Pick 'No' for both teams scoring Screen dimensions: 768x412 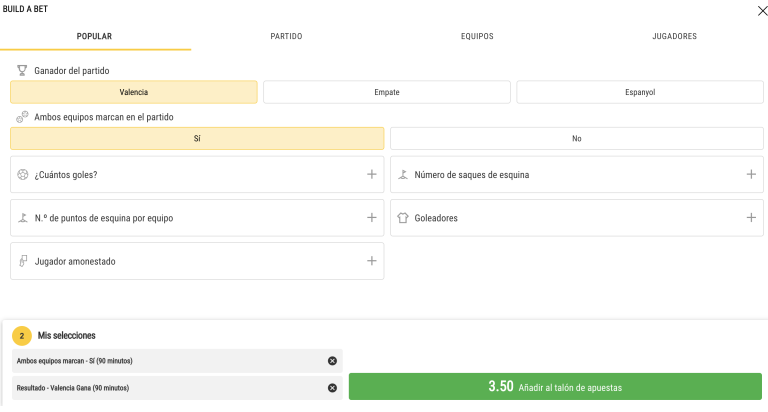tap(576, 139)
